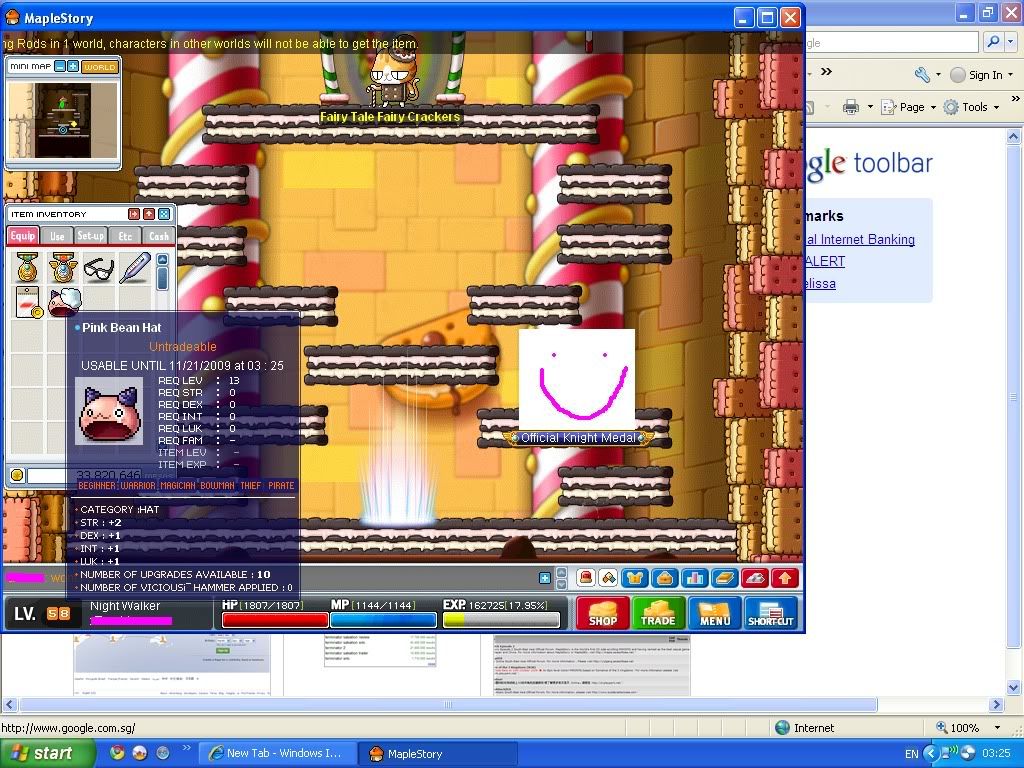1024x768 pixels.
Task: Click the search magnifier in the browser window
Action: point(993,42)
